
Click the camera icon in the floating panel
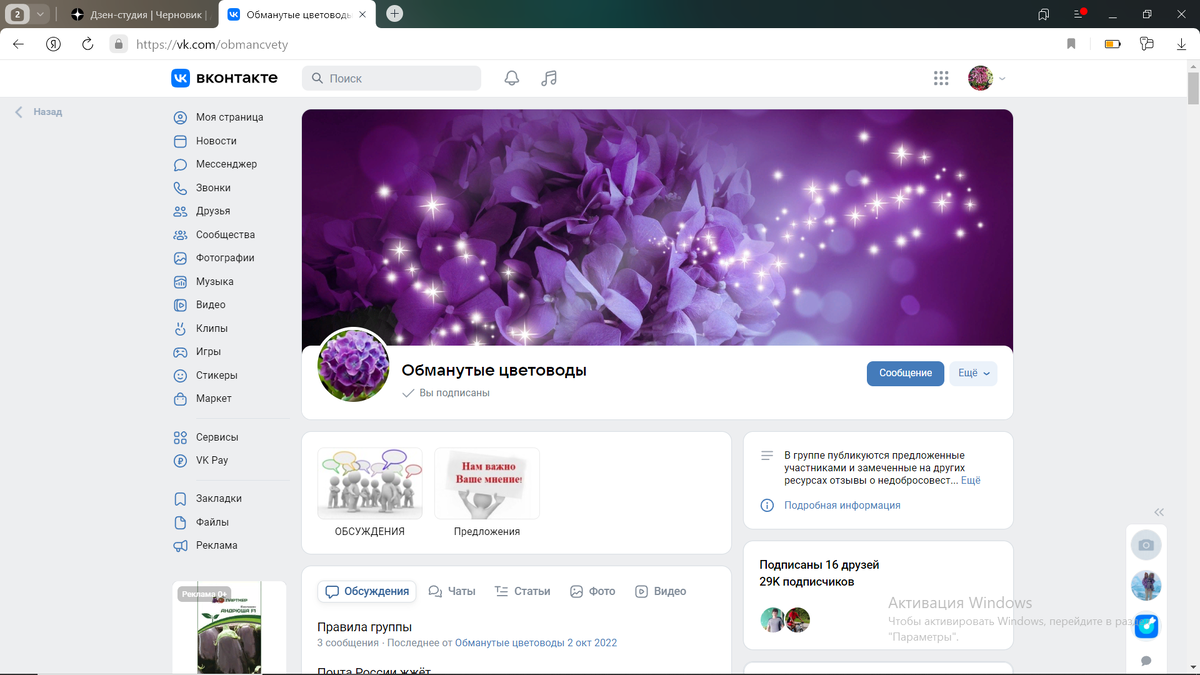[x=1146, y=544]
